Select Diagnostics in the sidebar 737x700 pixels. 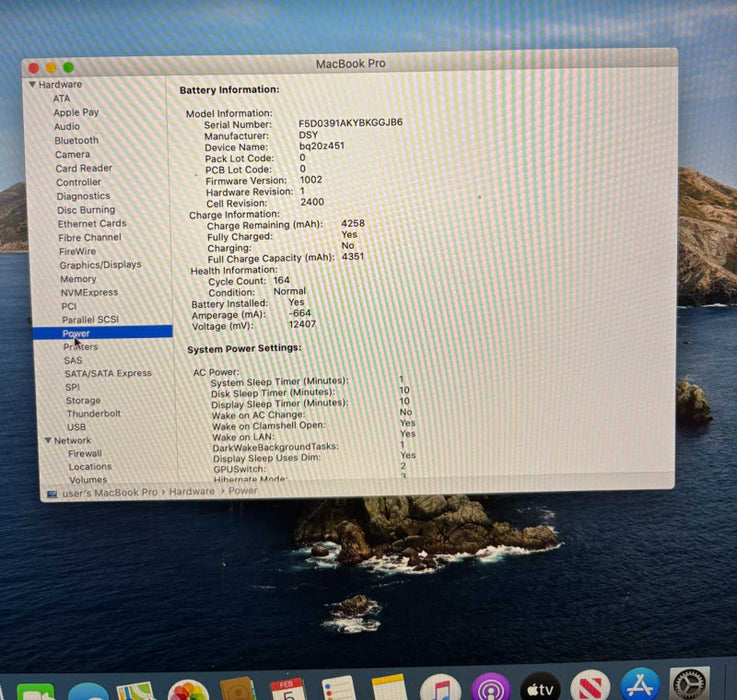click(83, 196)
